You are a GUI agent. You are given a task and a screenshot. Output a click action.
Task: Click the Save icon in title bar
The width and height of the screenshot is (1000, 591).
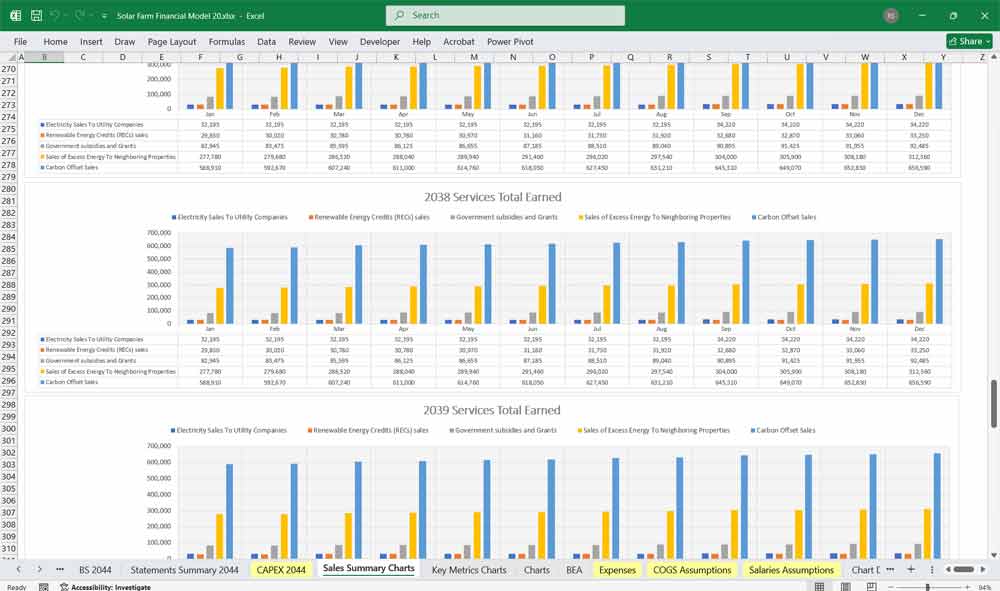click(36, 16)
